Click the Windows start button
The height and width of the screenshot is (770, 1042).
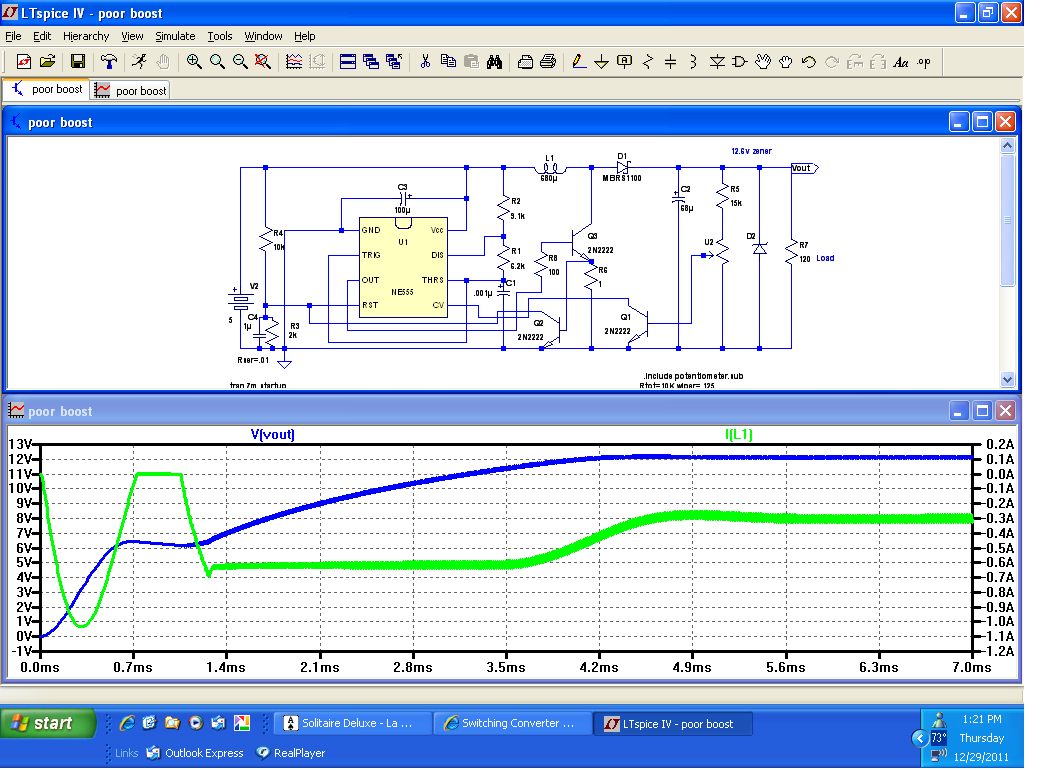(x=48, y=723)
